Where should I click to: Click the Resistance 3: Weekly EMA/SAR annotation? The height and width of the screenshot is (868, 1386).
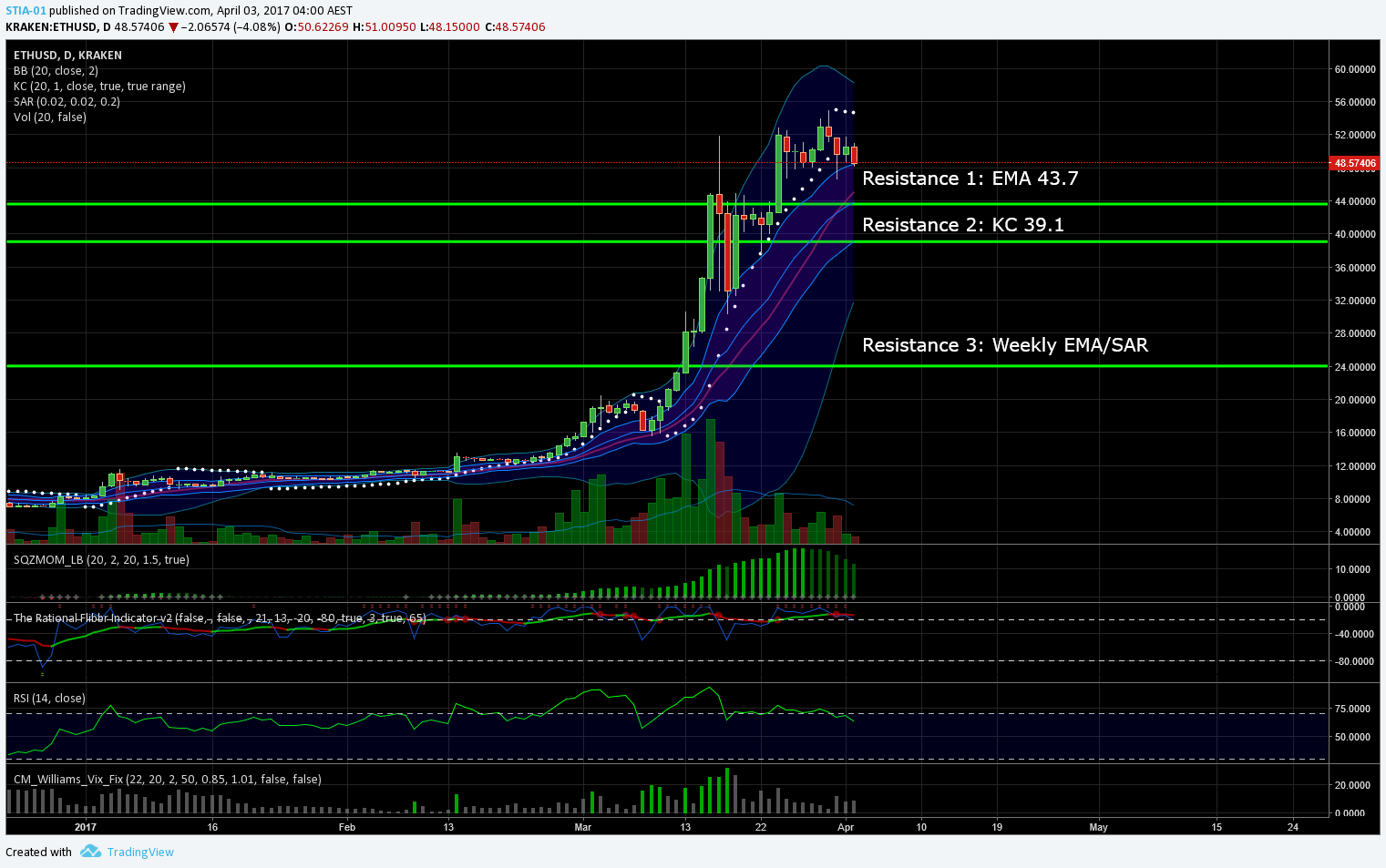1005,345
